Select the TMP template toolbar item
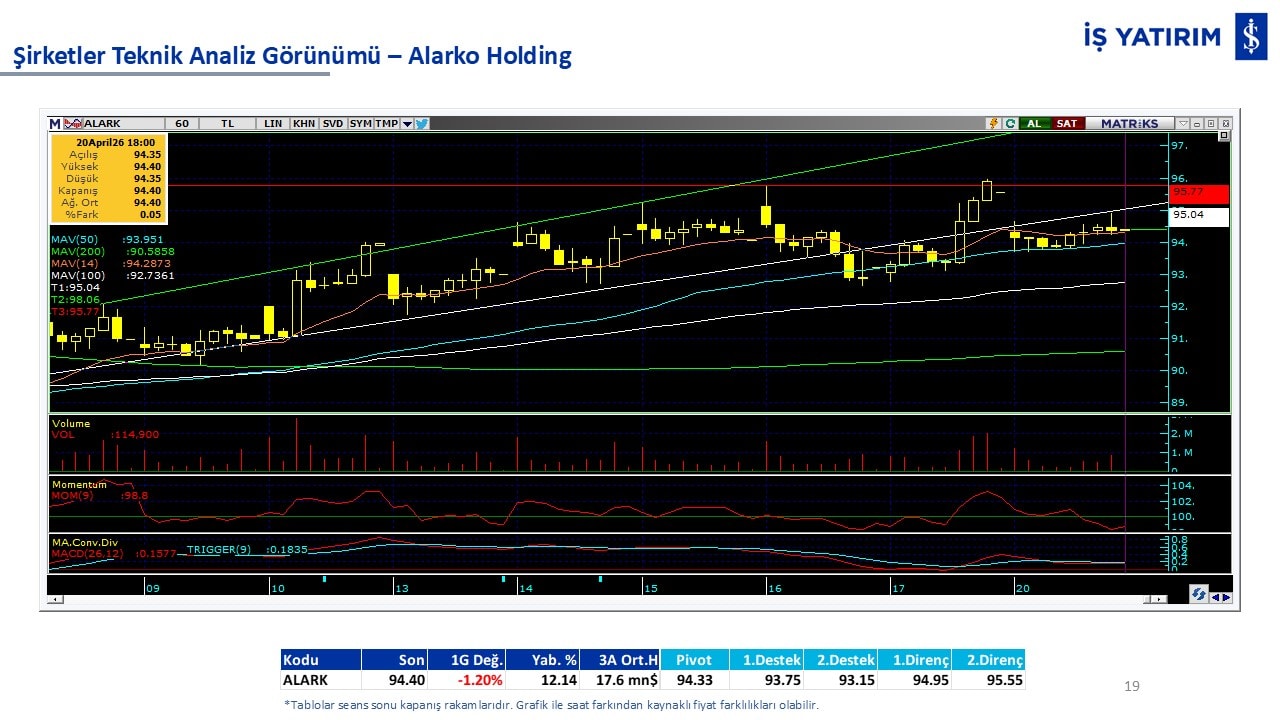Image resolution: width=1280 pixels, height=720 pixels. click(386, 124)
